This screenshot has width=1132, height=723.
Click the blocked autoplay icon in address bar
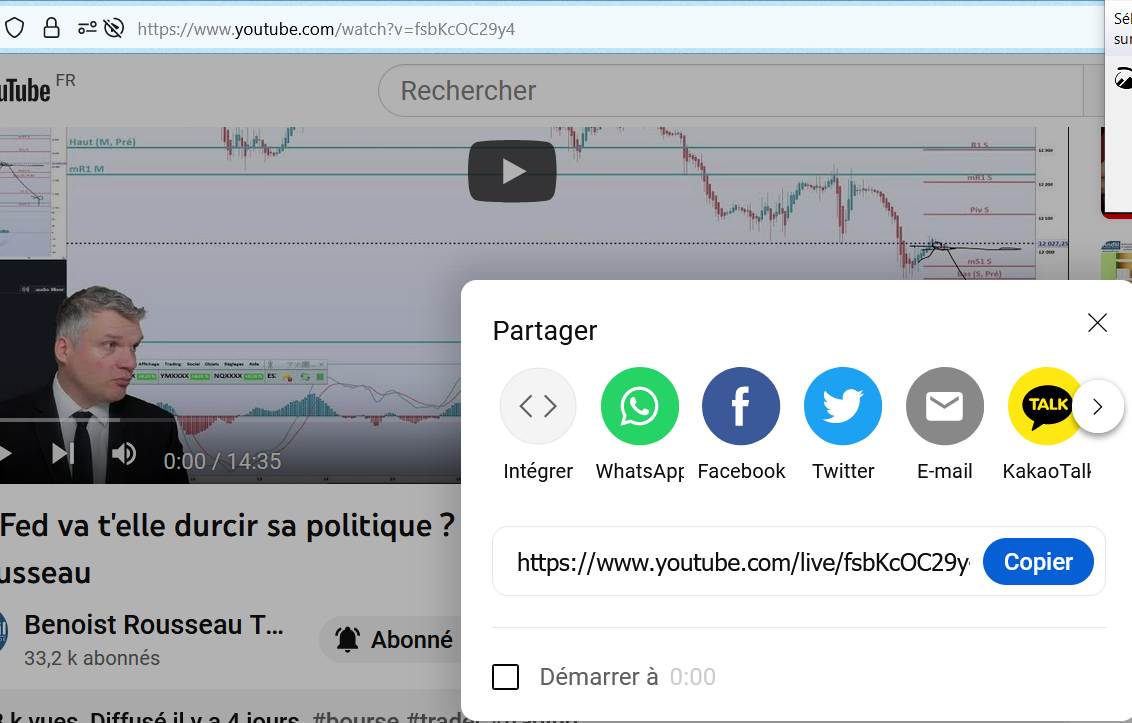(114, 28)
